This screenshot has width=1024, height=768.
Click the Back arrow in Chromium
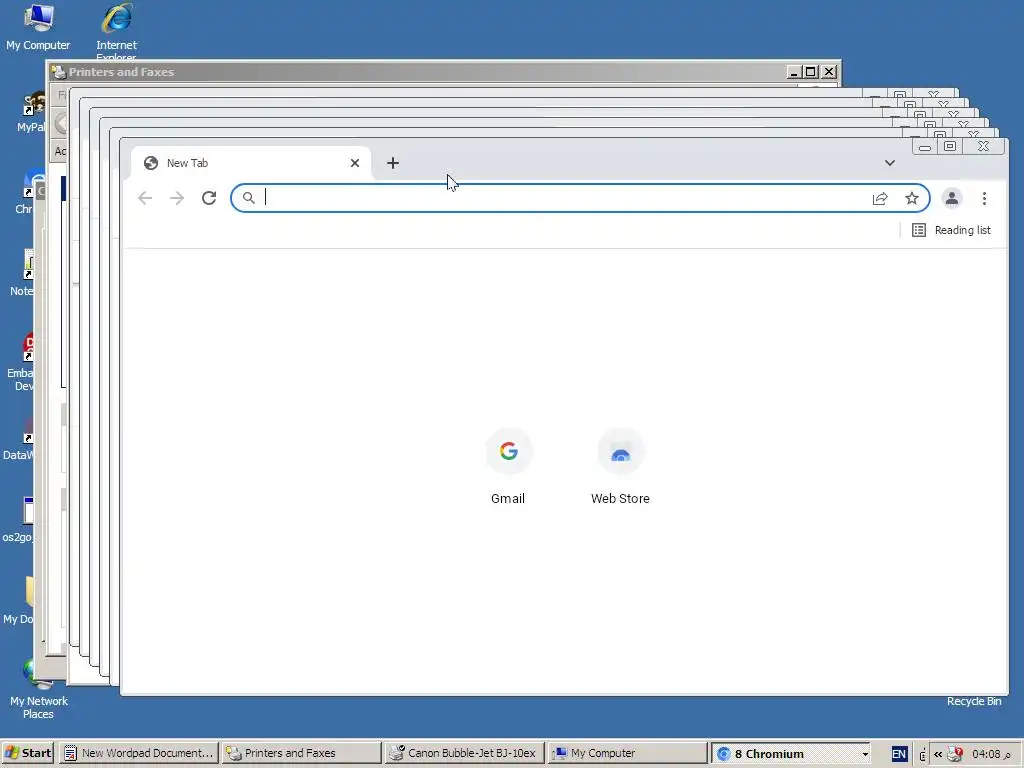click(x=145, y=198)
